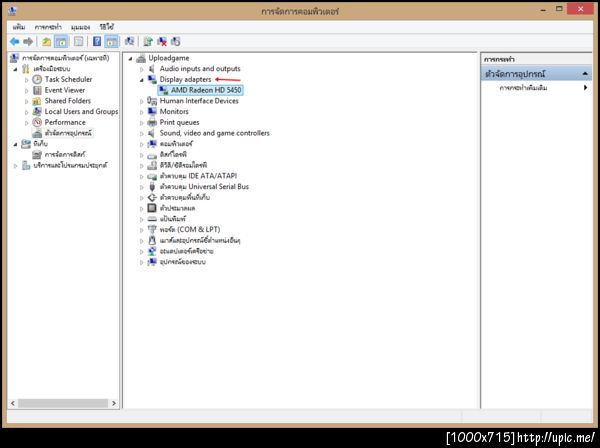Screen dimensions: 600x448
Task: Expand the Local Users and Groups node
Action: tap(26, 112)
